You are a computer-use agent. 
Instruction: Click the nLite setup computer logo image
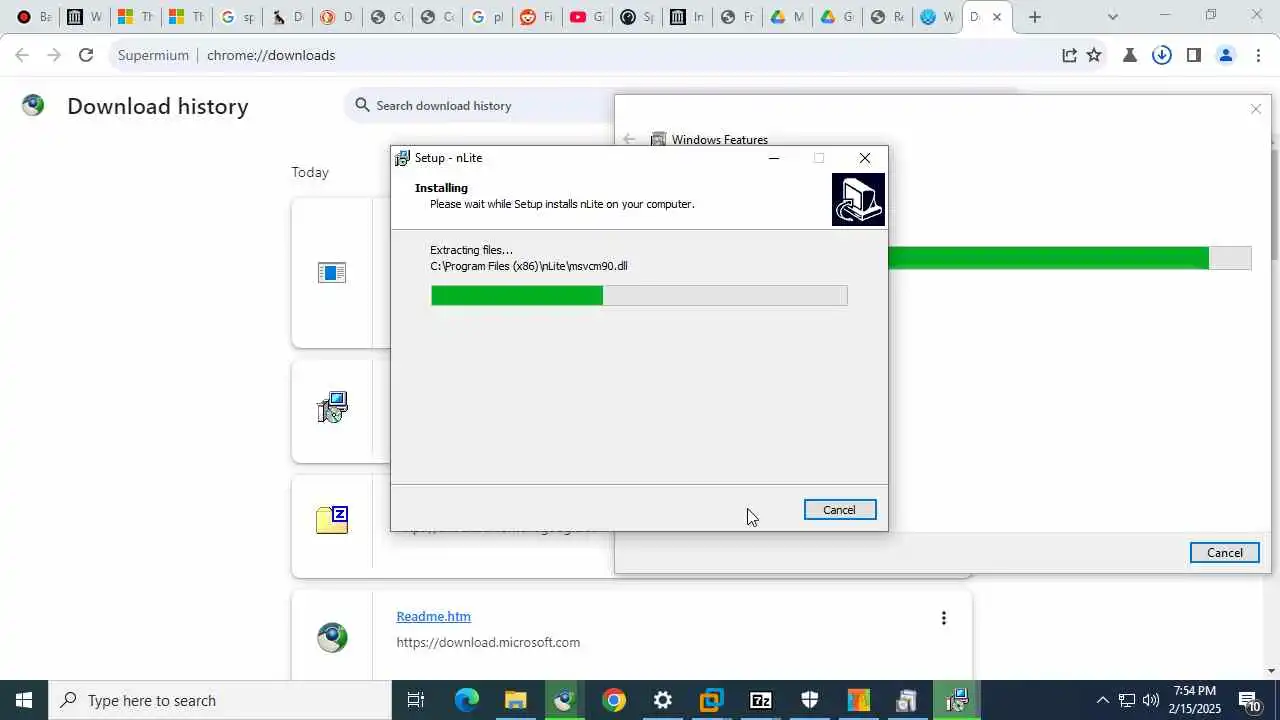click(858, 200)
